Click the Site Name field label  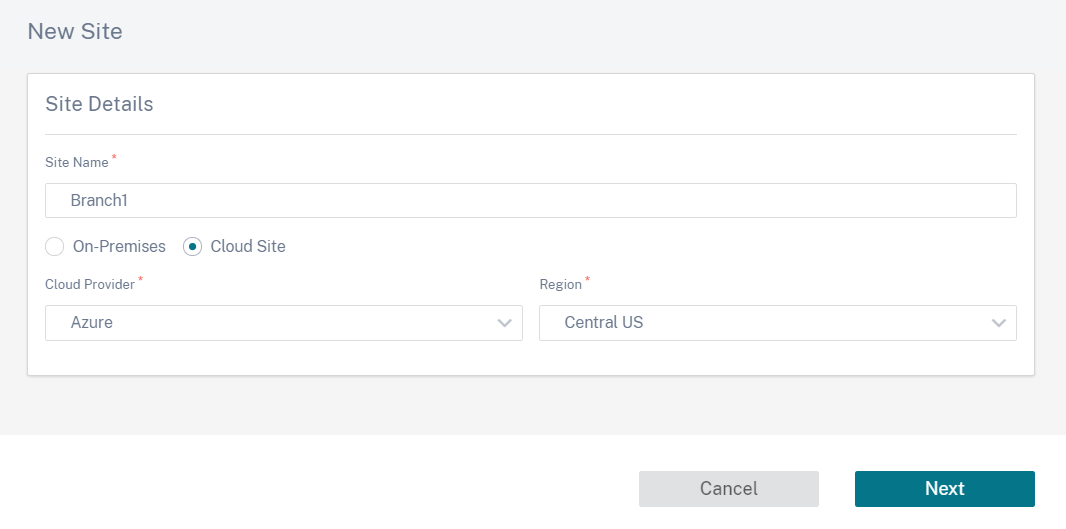click(x=77, y=163)
